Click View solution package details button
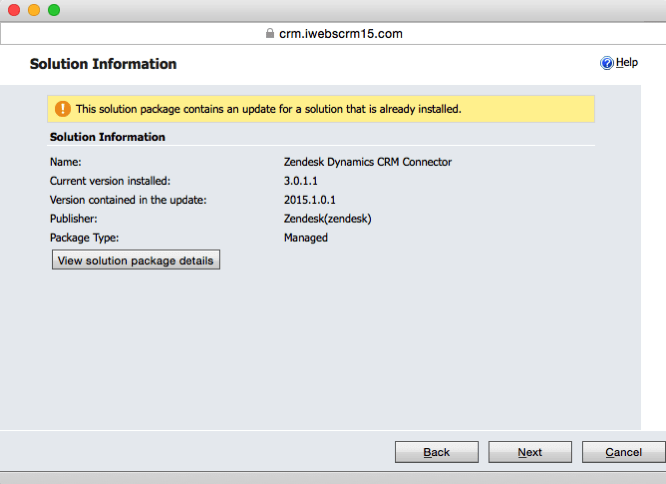Screen dimensions: 666x484 click(x=136, y=260)
